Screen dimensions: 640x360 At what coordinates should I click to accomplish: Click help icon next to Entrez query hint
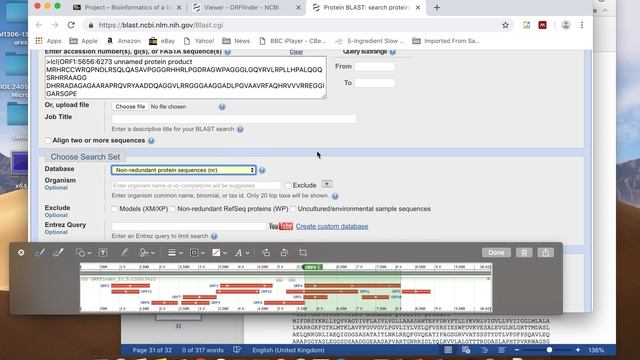(214, 236)
